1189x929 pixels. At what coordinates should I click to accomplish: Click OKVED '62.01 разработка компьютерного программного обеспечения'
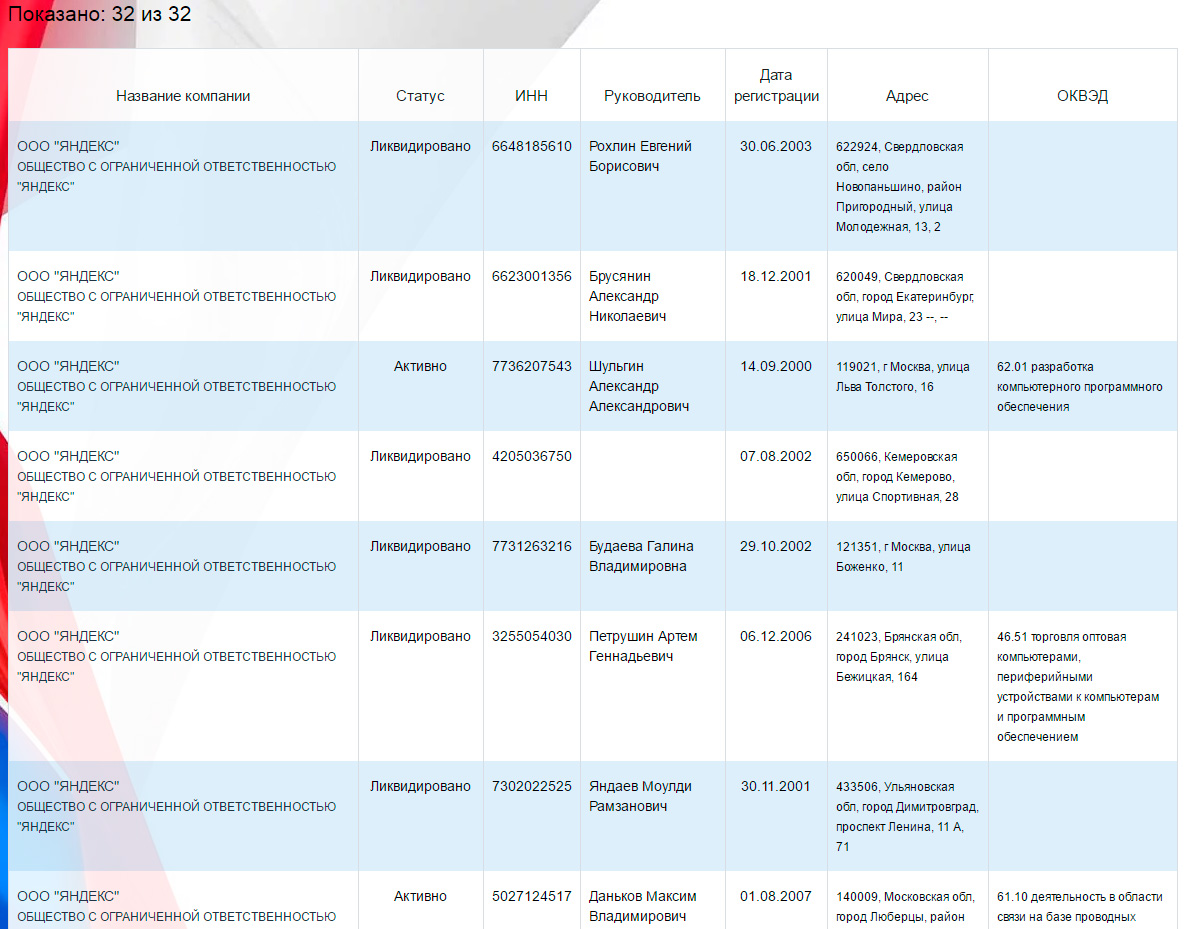1080,387
